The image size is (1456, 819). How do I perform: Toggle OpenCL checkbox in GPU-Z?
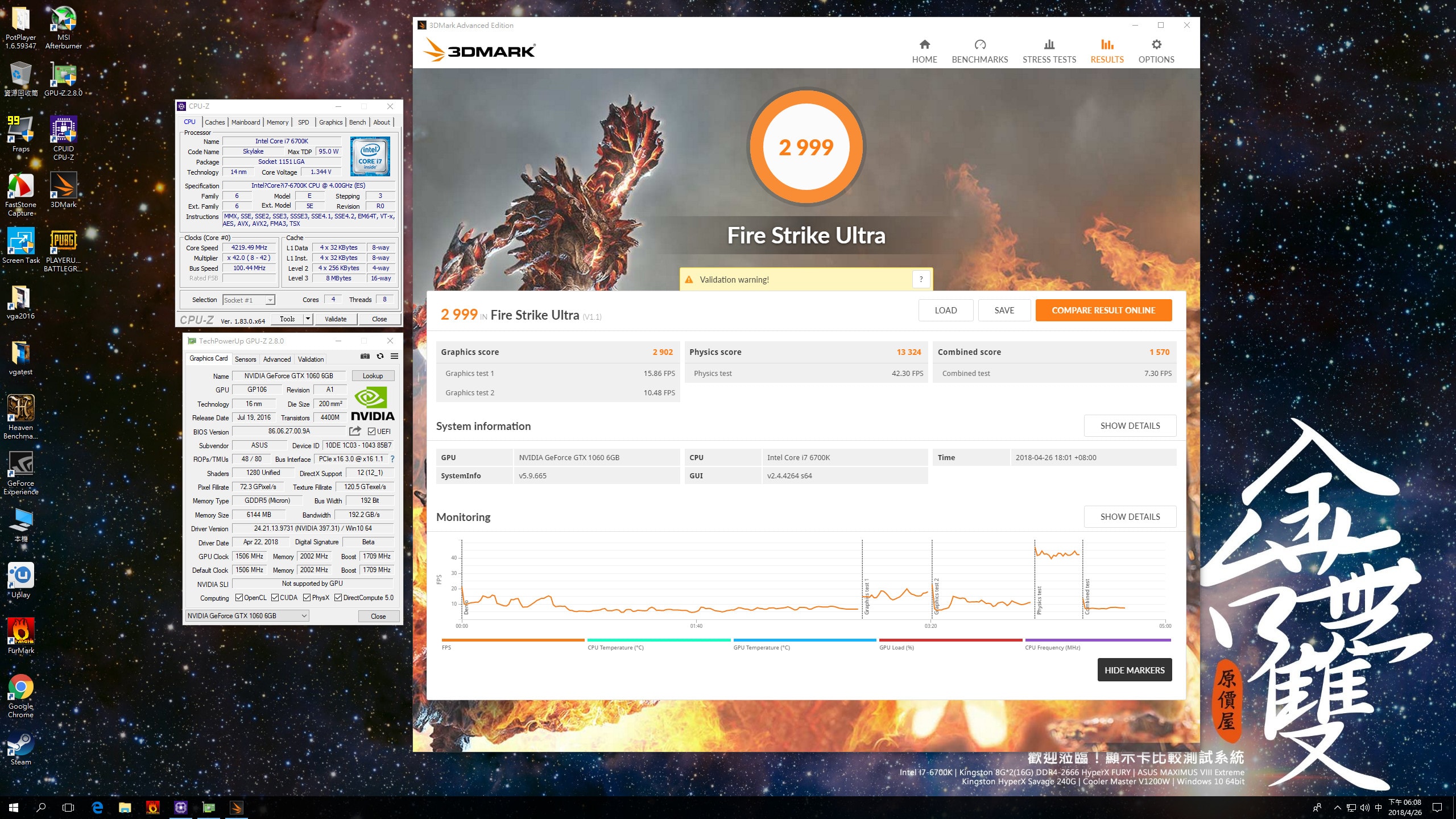click(x=239, y=598)
